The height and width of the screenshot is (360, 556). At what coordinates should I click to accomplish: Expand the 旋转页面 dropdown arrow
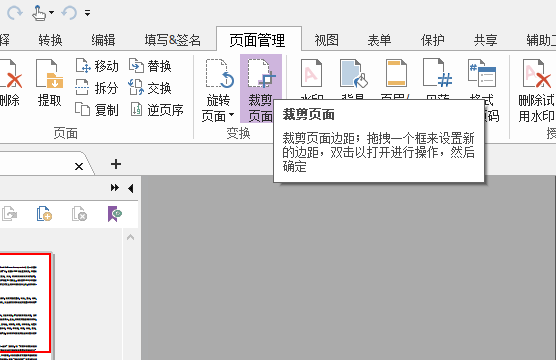pos(232,115)
